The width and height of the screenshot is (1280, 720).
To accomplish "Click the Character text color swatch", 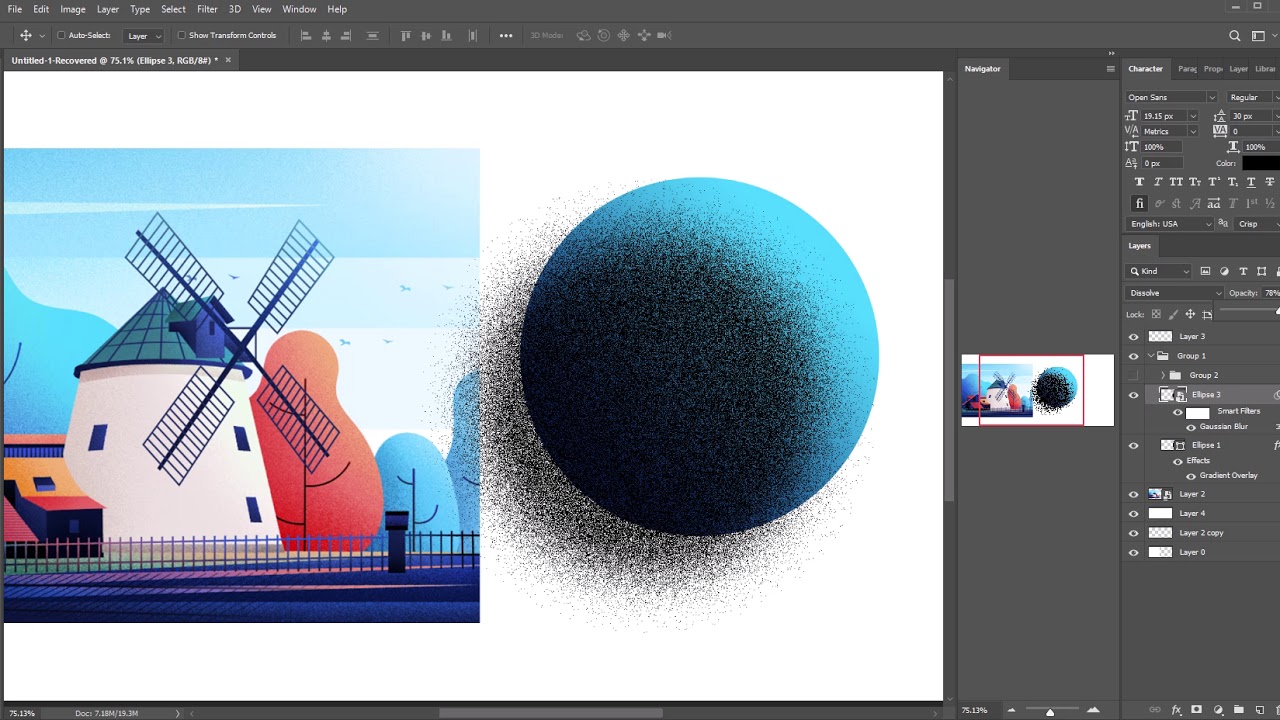I will click(1260, 163).
